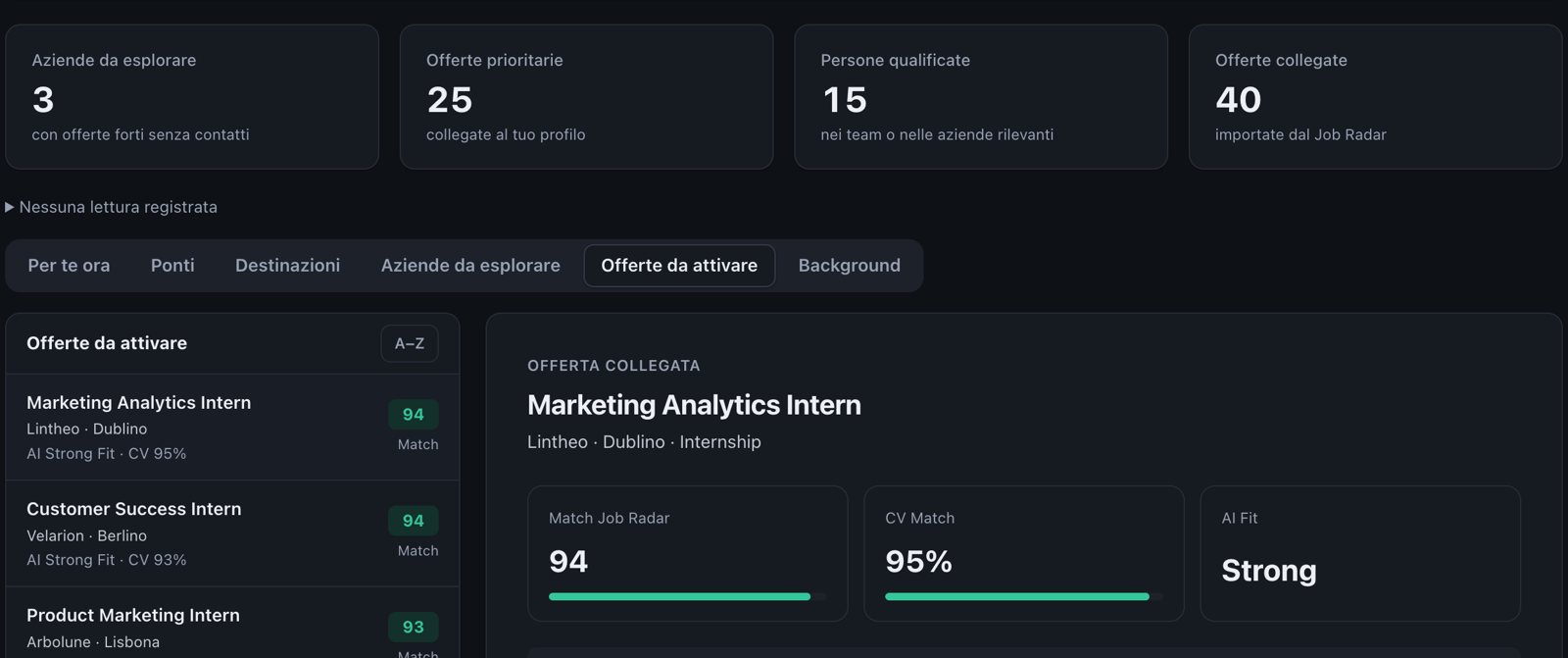The width and height of the screenshot is (1568, 658).
Task: Sort offers with the A–Z button
Action: point(410,343)
